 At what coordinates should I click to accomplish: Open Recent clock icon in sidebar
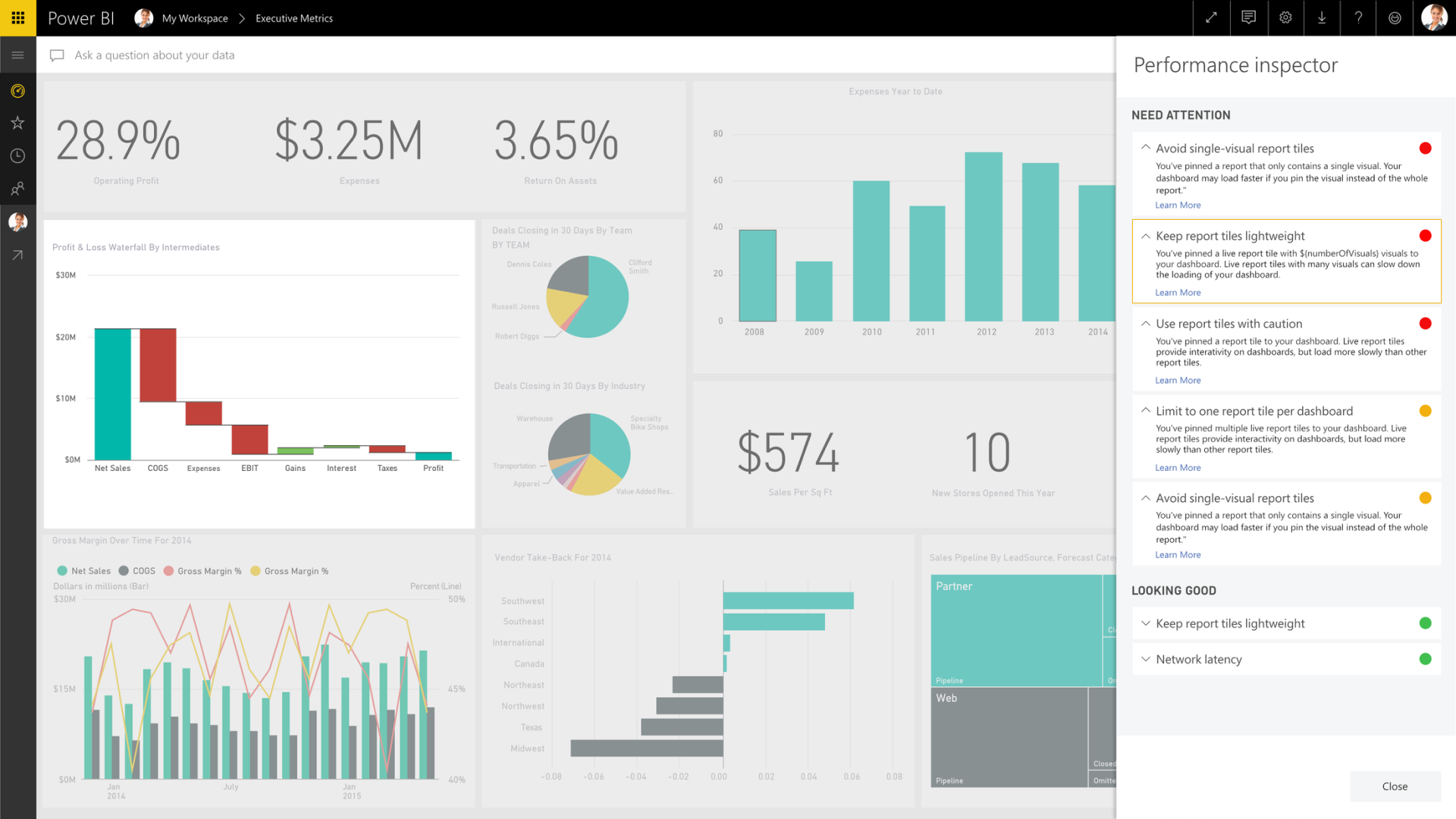pos(18,156)
